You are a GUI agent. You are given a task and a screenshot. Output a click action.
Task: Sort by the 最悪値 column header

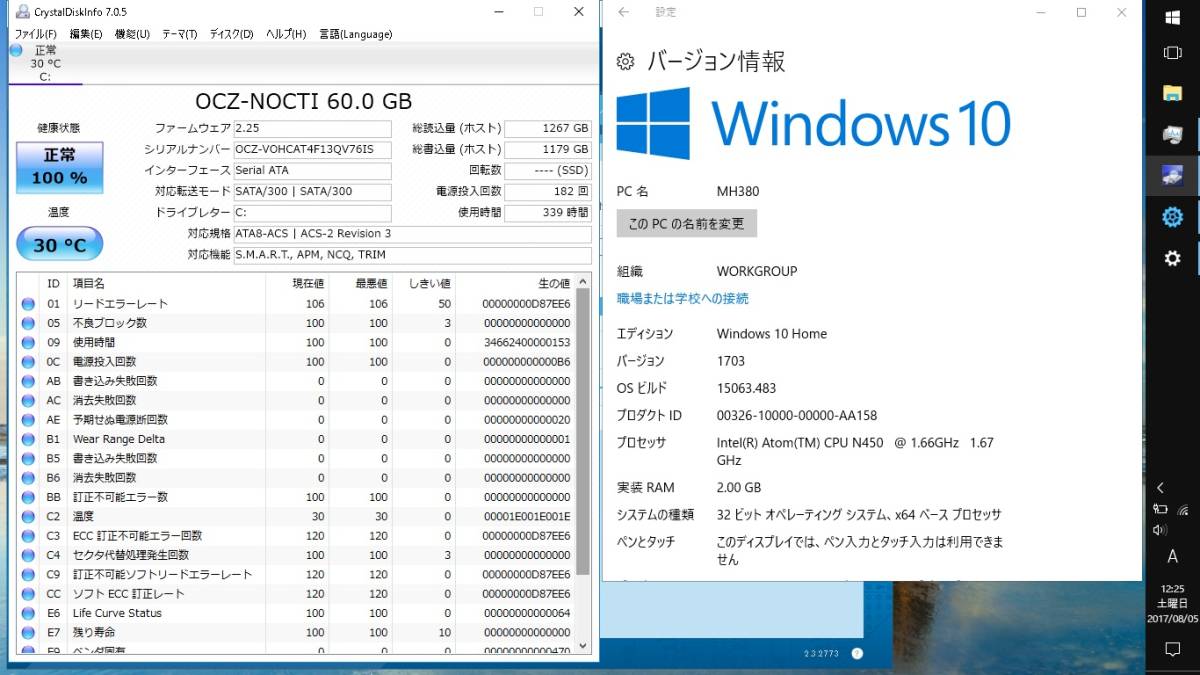(360, 284)
